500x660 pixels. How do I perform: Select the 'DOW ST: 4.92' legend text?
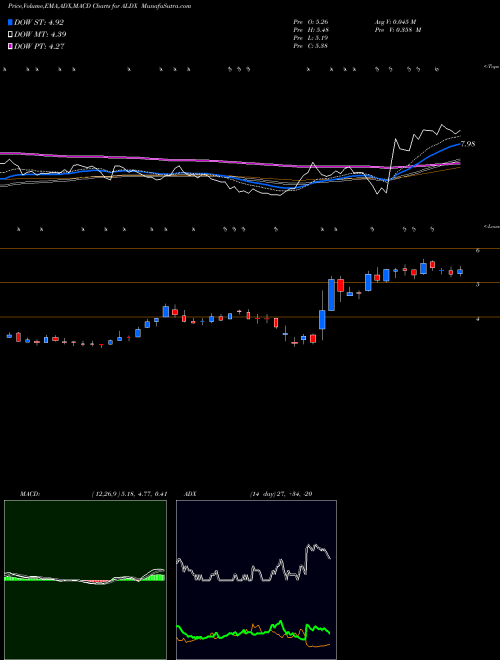point(39,22)
